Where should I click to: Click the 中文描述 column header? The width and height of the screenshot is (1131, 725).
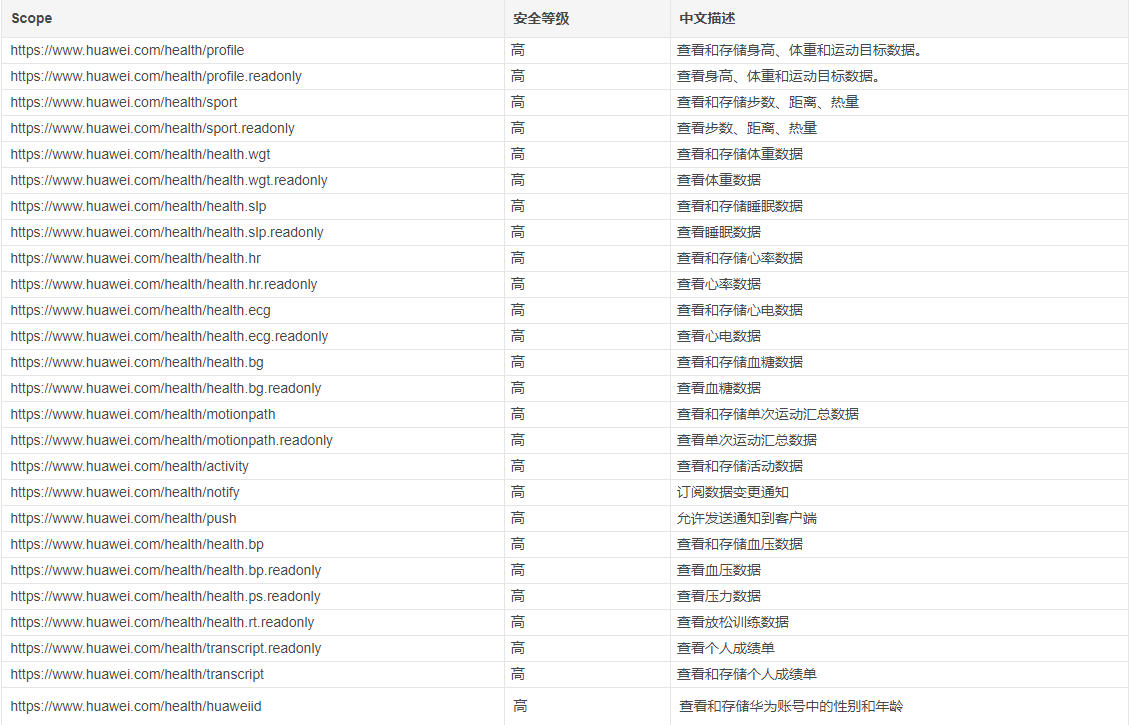coord(707,18)
